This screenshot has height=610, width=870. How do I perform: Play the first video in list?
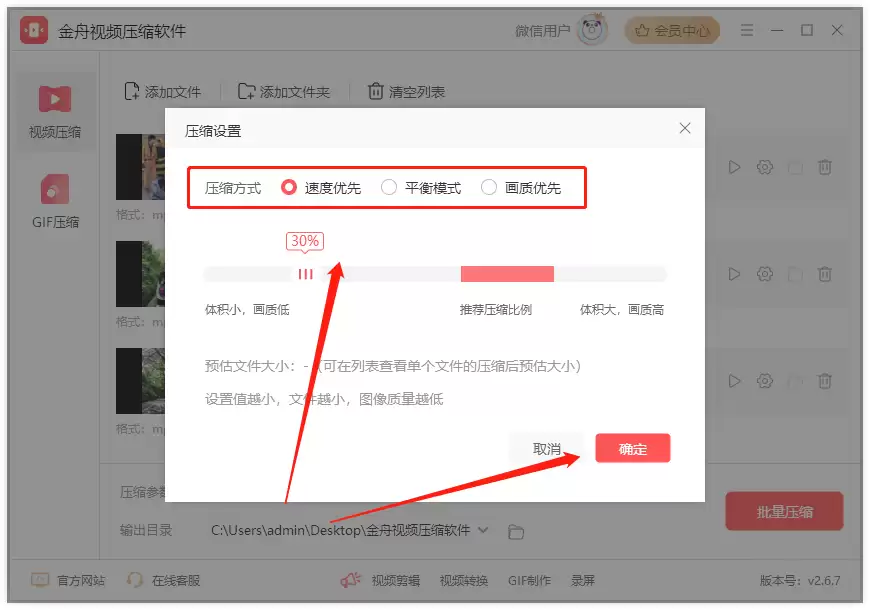[x=734, y=167]
